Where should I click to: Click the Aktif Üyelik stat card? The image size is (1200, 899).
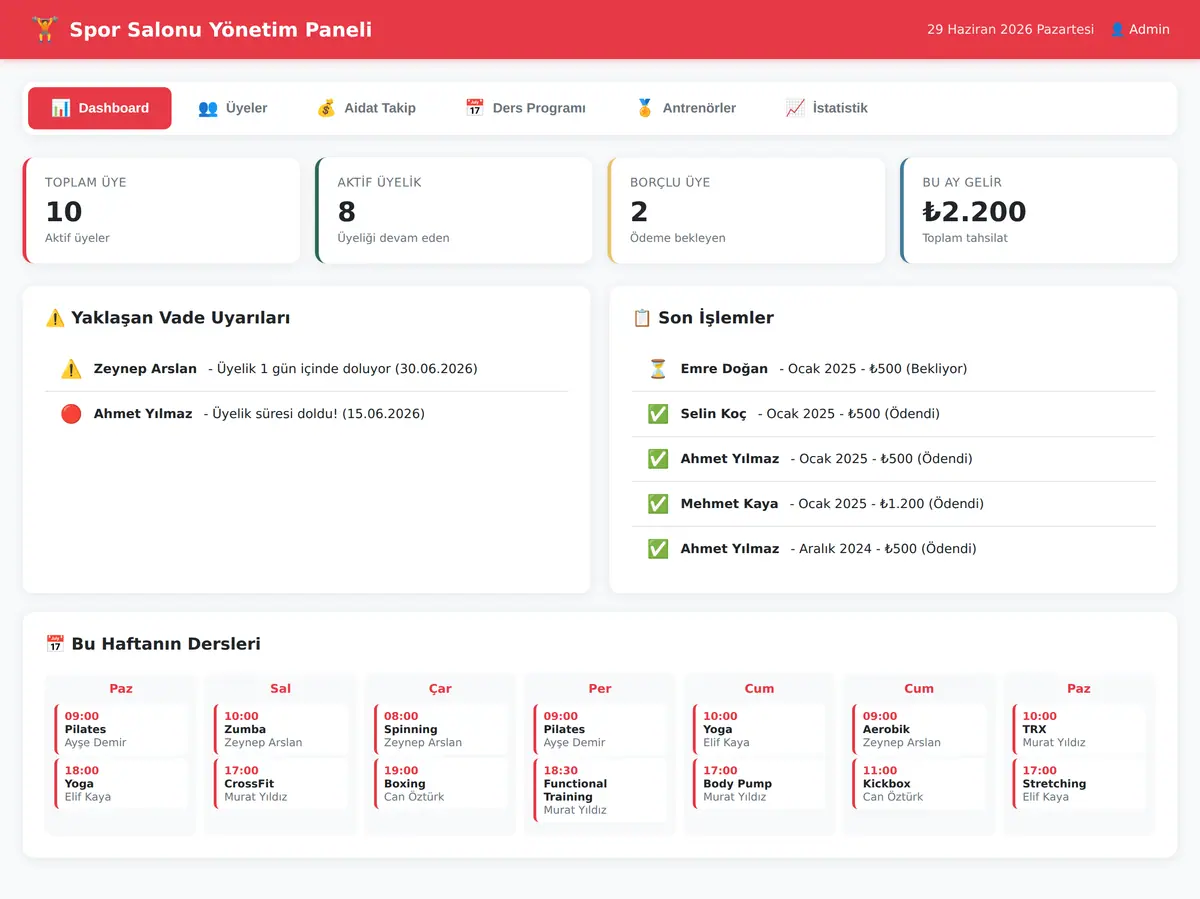click(454, 210)
